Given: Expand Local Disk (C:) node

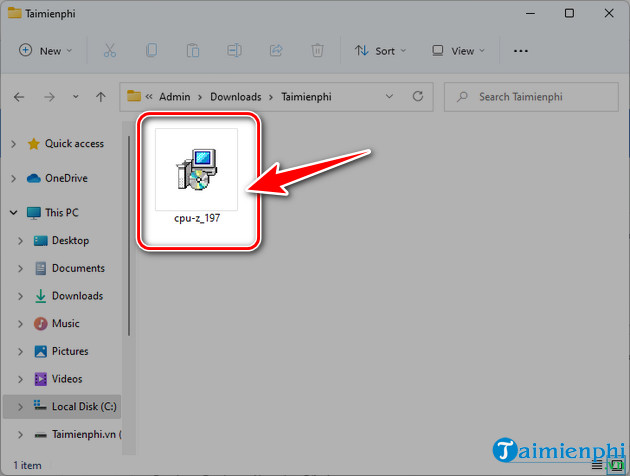Looking at the screenshot, I should [x=20, y=407].
